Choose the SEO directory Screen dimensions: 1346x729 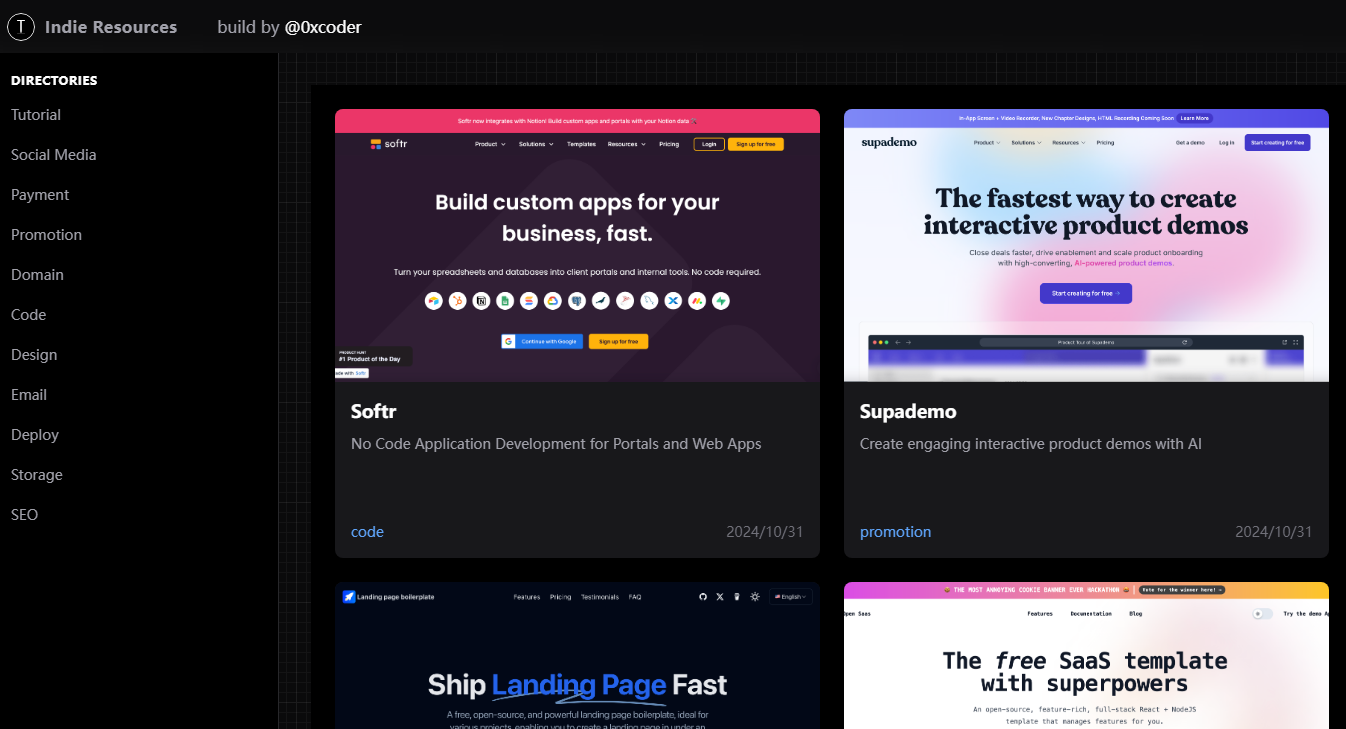click(x=25, y=515)
